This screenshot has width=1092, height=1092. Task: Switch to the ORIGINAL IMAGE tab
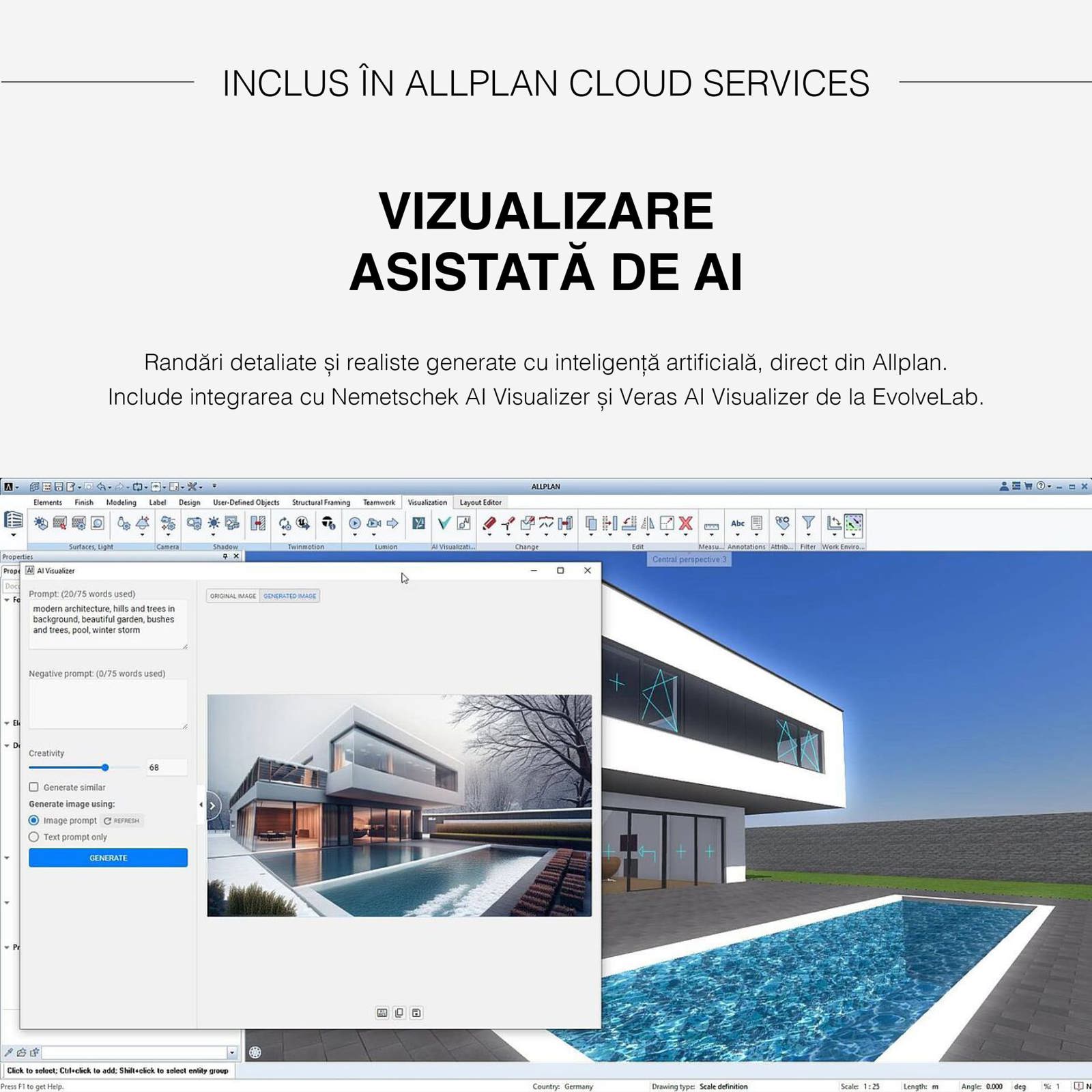tap(233, 596)
